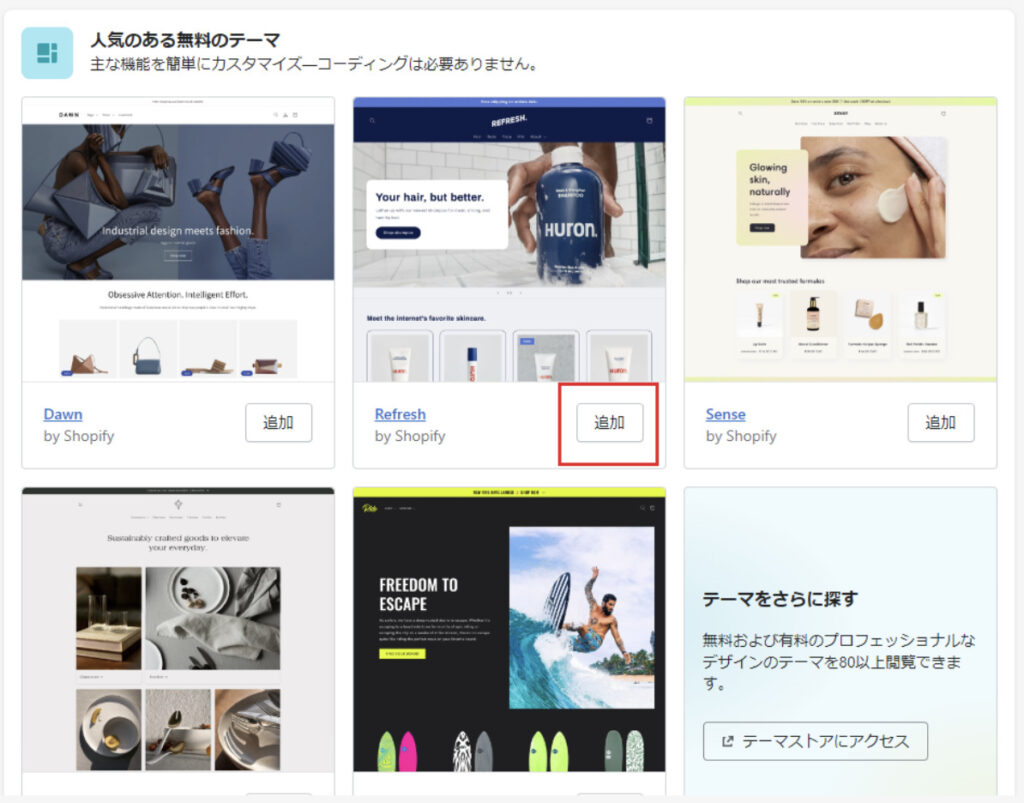
Task: Click search icon in Refresh theme preview
Action: pos(372,120)
